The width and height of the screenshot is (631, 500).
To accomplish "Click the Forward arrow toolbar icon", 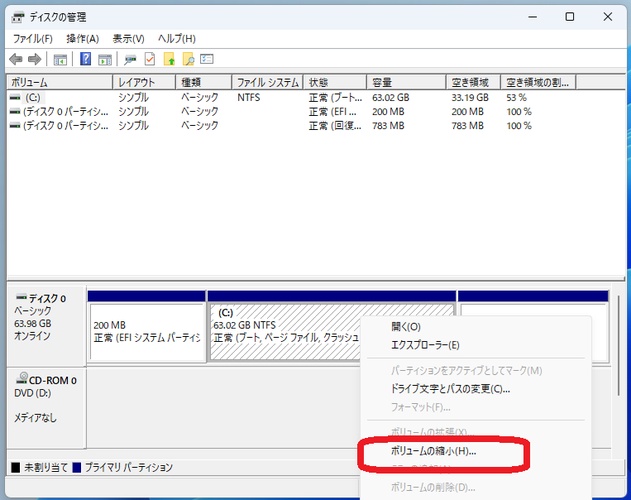I will (35, 60).
